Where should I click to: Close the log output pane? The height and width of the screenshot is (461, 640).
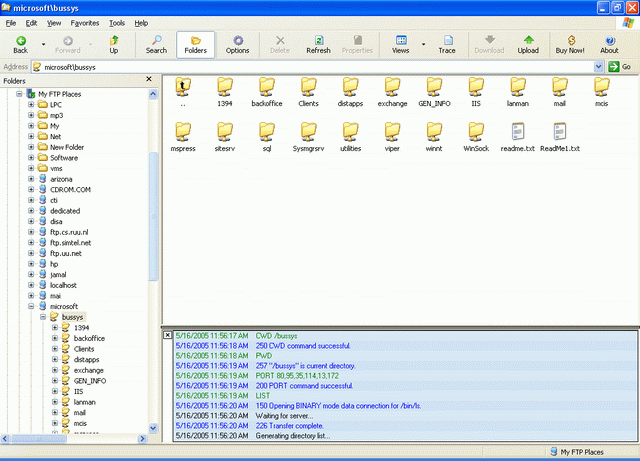tap(167, 335)
